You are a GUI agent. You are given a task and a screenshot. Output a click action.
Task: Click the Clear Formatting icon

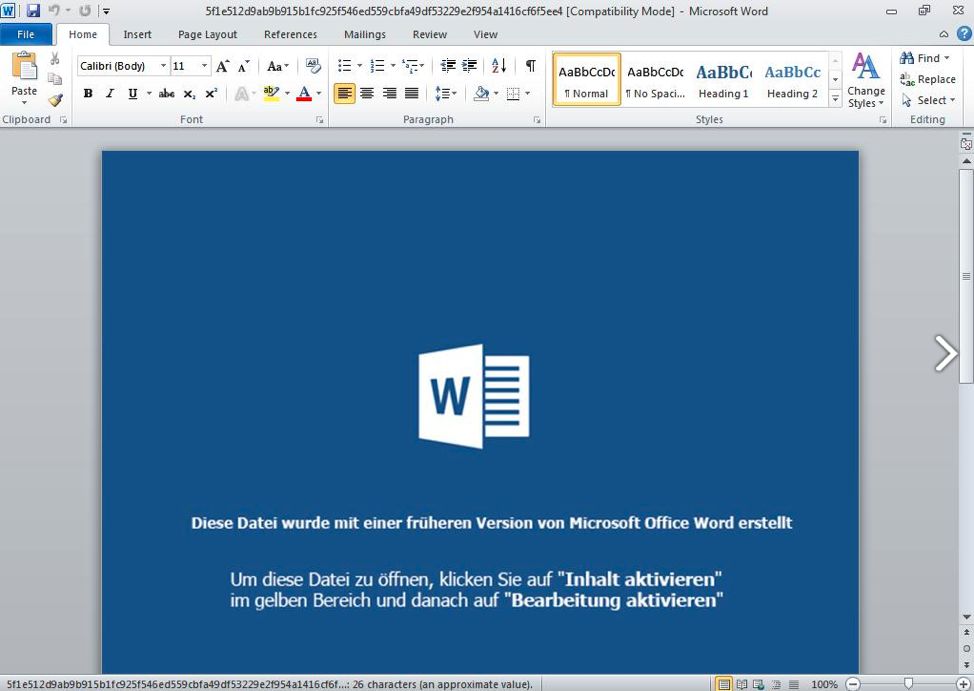[x=313, y=66]
